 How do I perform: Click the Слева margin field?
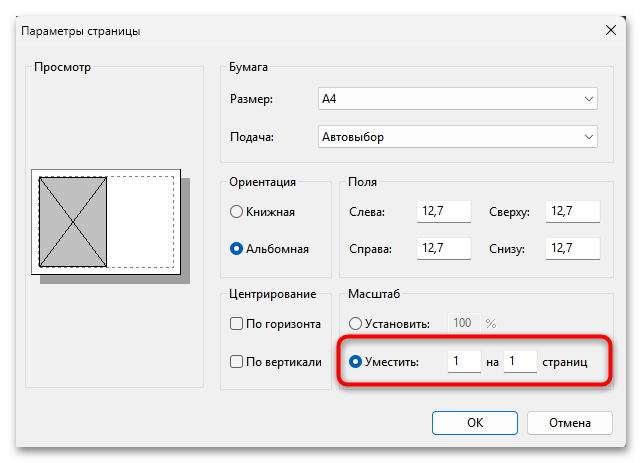click(x=443, y=212)
